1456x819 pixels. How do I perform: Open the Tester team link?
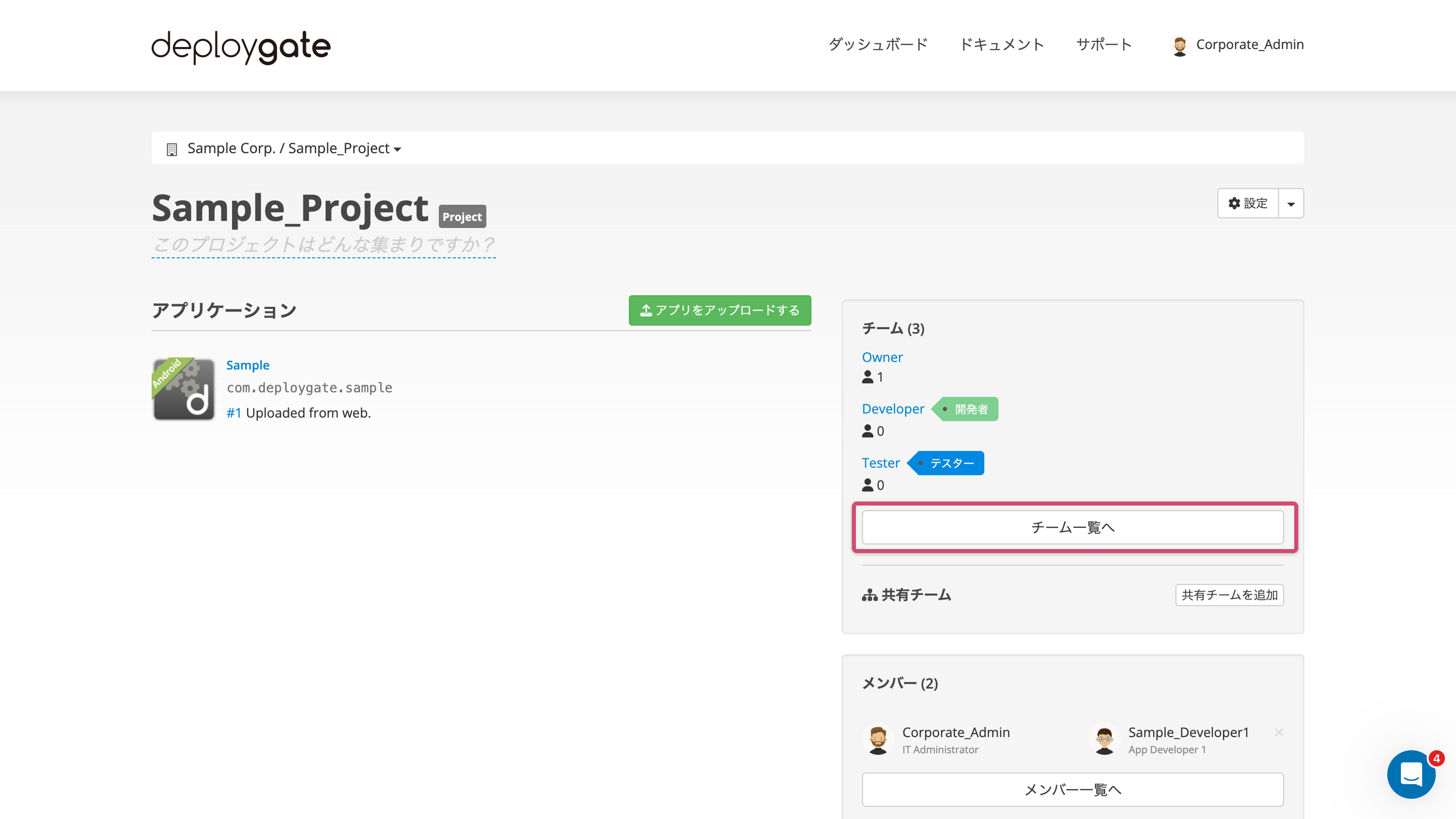coord(881,463)
